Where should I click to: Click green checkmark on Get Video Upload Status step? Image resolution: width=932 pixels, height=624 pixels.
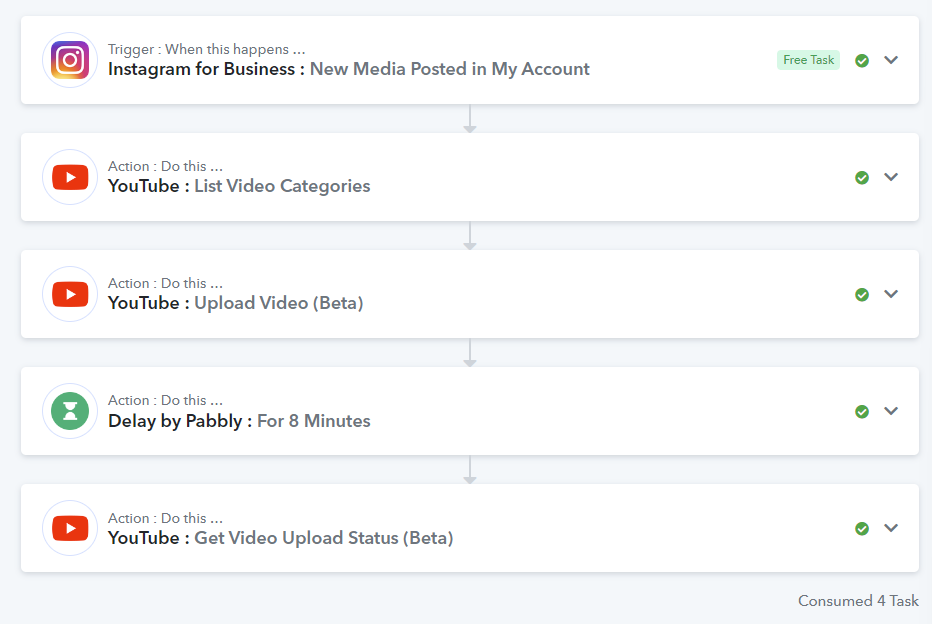862,529
